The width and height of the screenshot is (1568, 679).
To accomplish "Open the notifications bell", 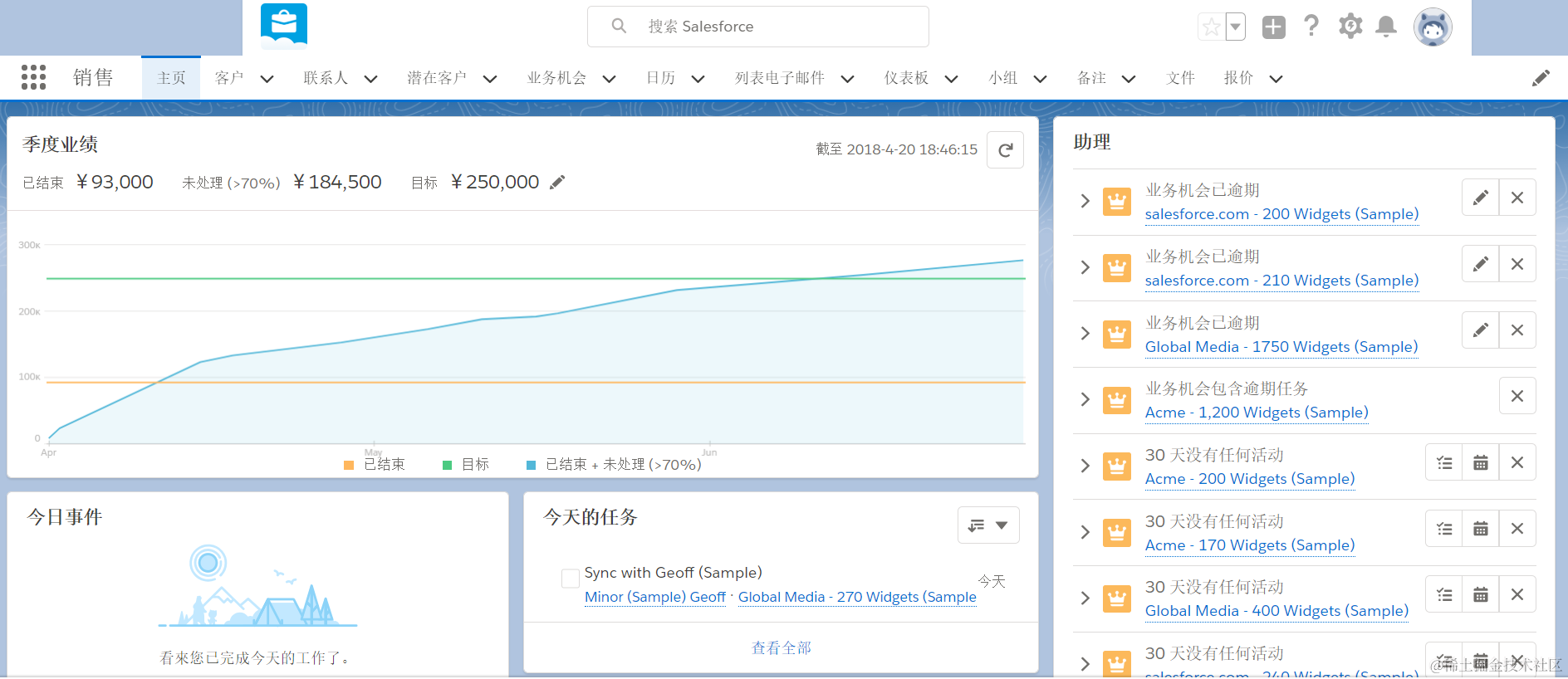I will point(1386,27).
